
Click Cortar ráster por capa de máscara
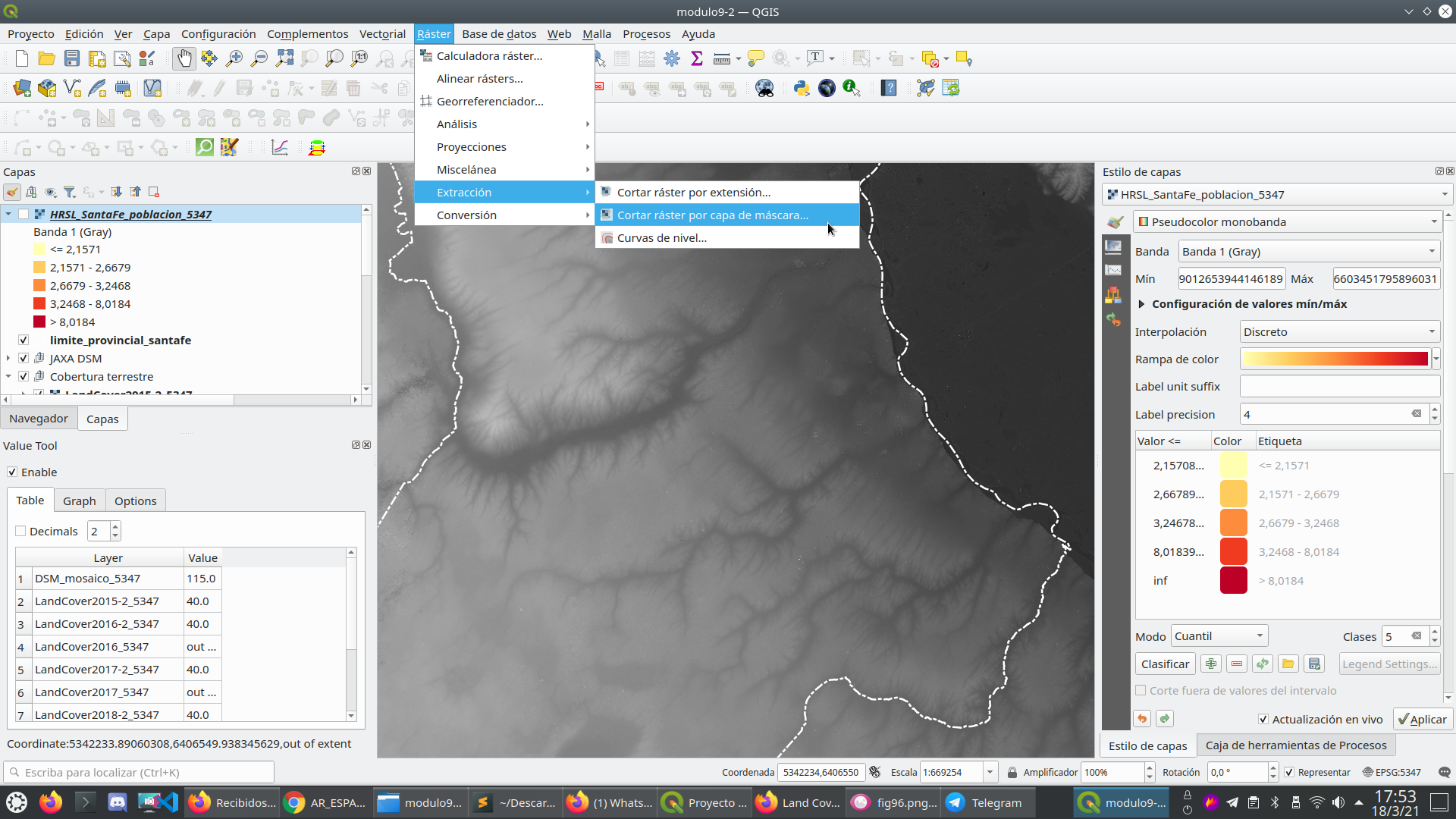(714, 215)
